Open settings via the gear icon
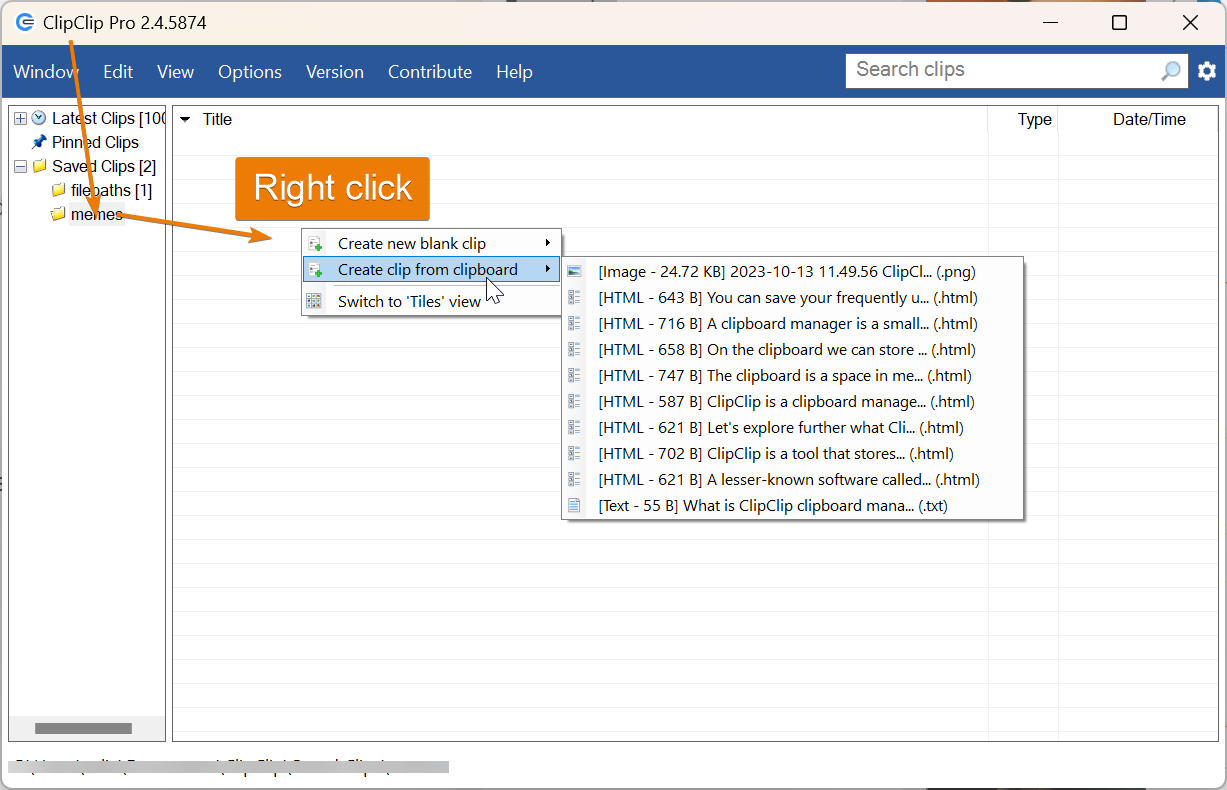Screen dimensions: 1227x790 [1207, 71]
